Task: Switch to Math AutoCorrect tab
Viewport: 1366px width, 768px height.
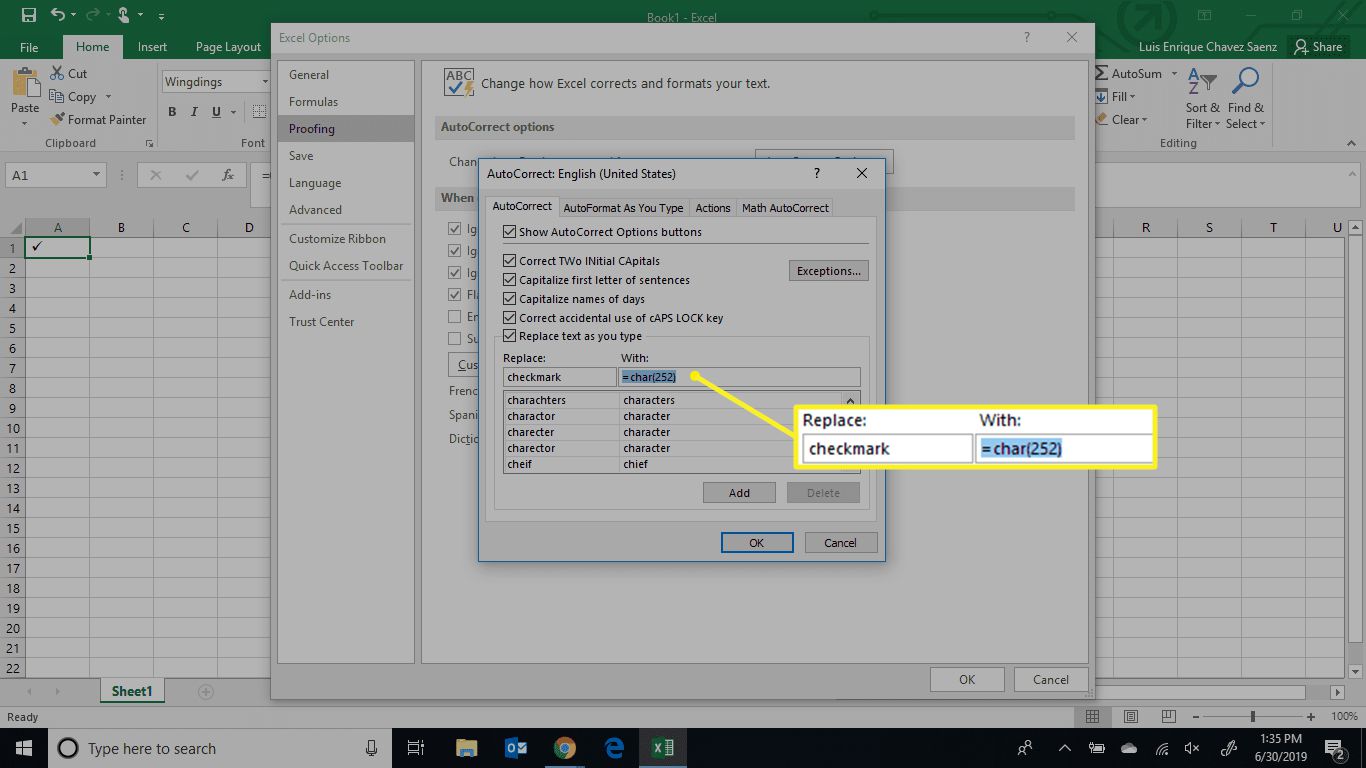Action: point(785,207)
